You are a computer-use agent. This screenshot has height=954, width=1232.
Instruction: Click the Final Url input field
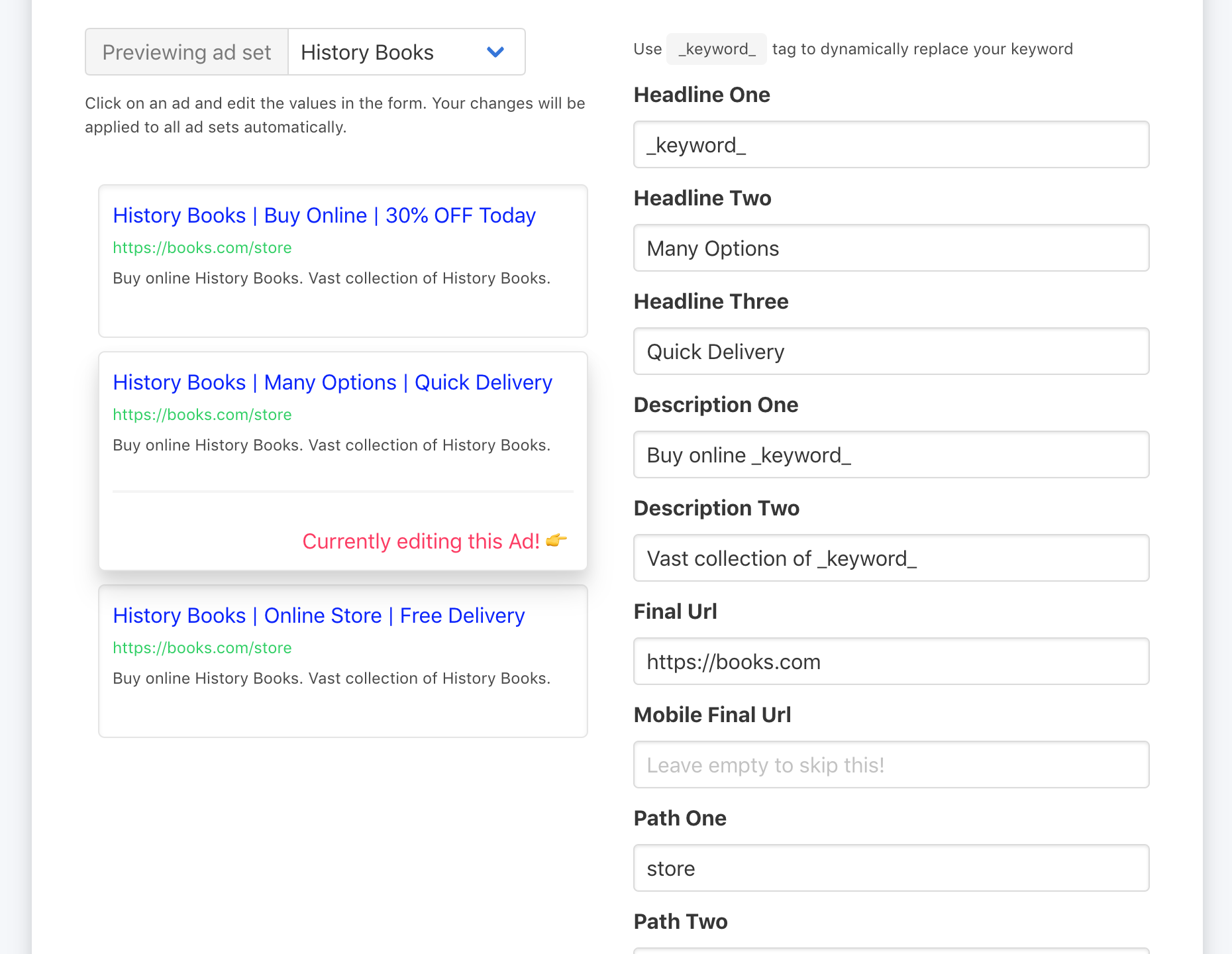point(891,661)
